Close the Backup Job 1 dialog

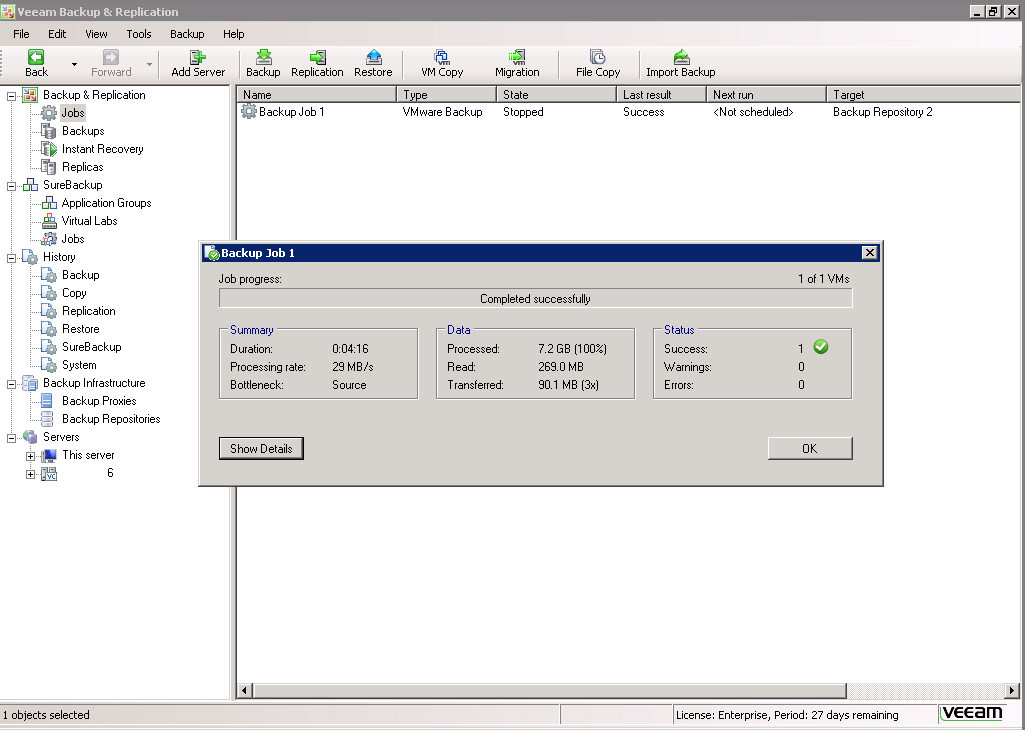click(x=870, y=252)
